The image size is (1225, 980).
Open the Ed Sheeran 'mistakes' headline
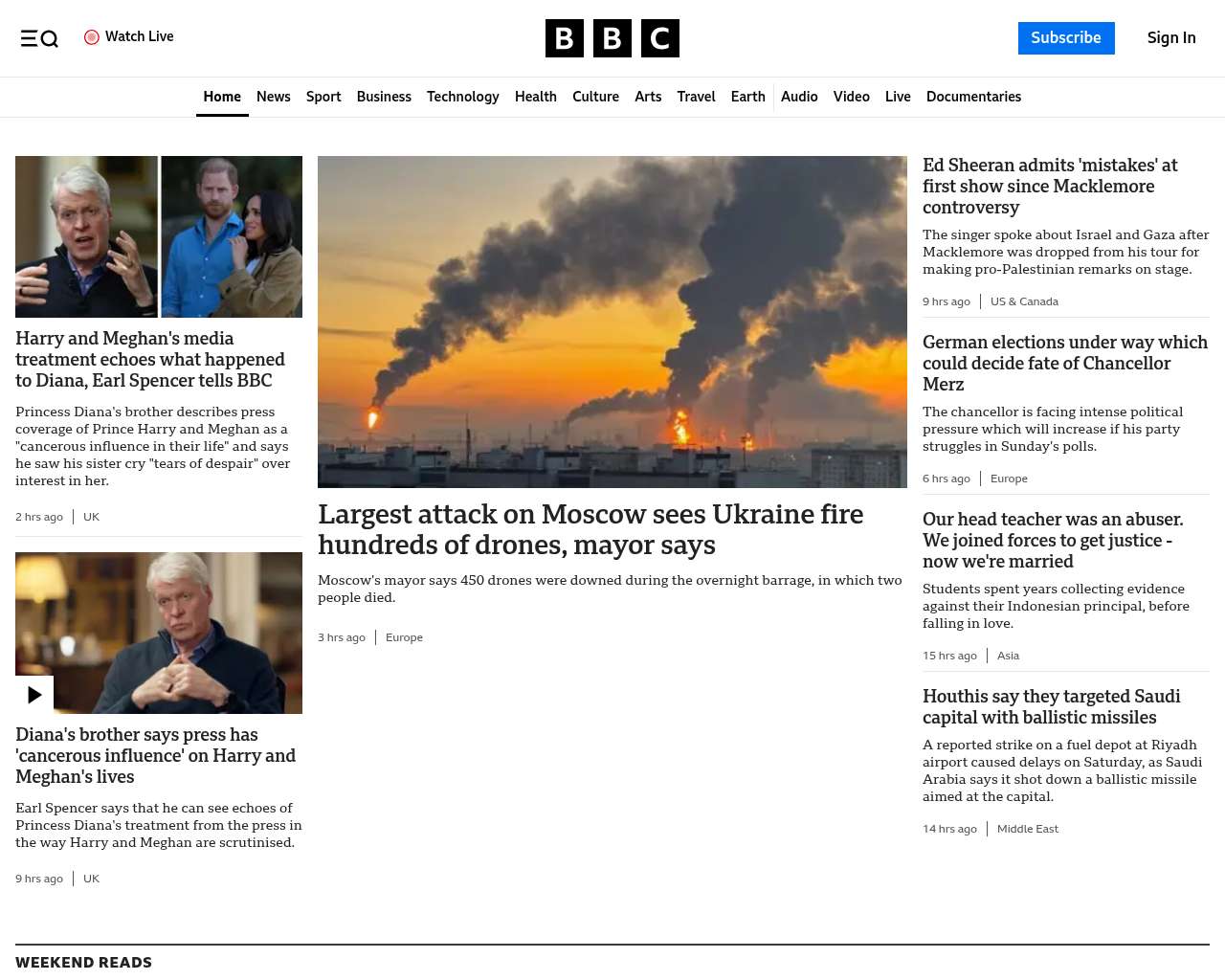[x=1051, y=187]
